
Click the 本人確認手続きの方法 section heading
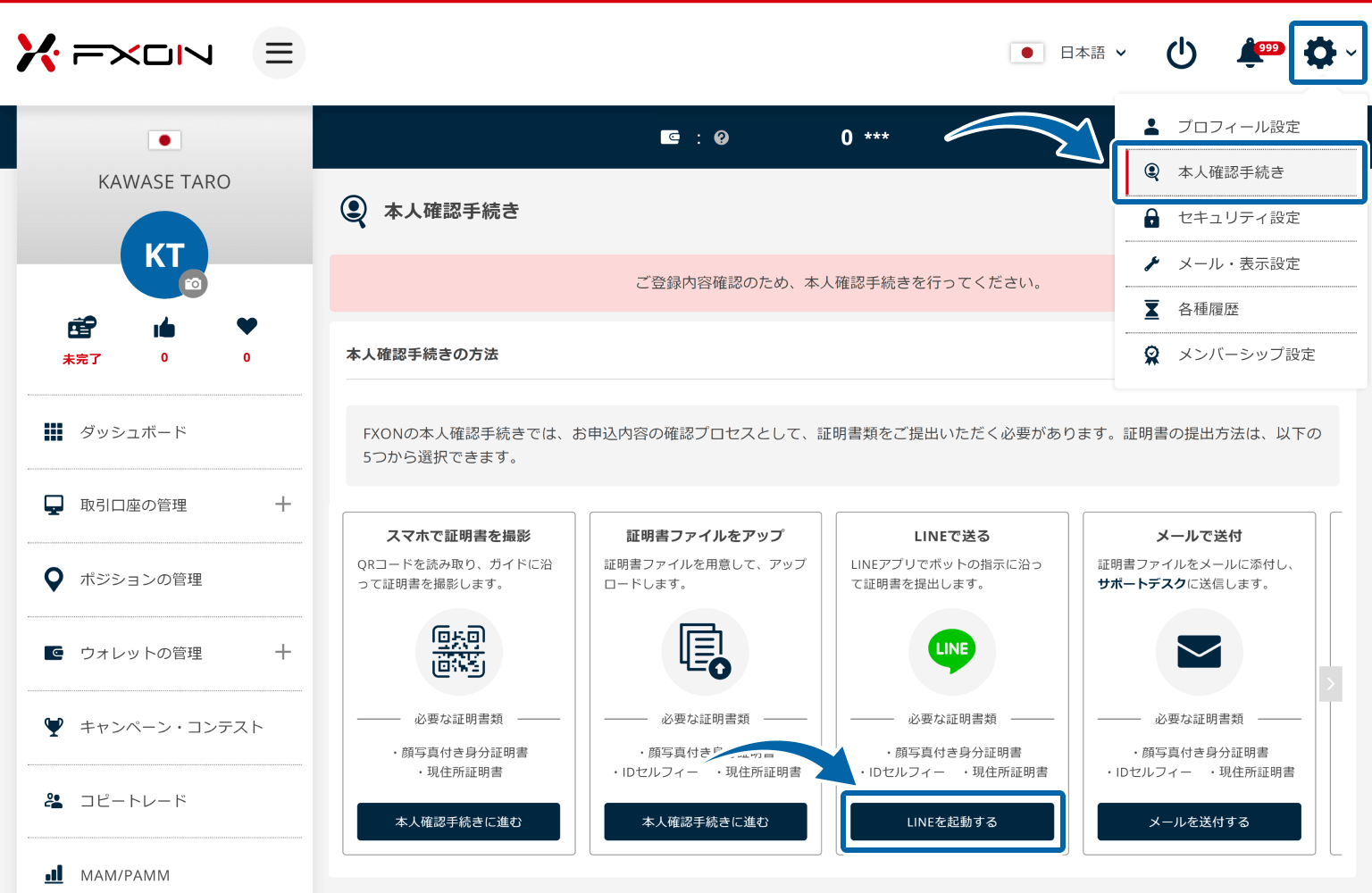422,355
